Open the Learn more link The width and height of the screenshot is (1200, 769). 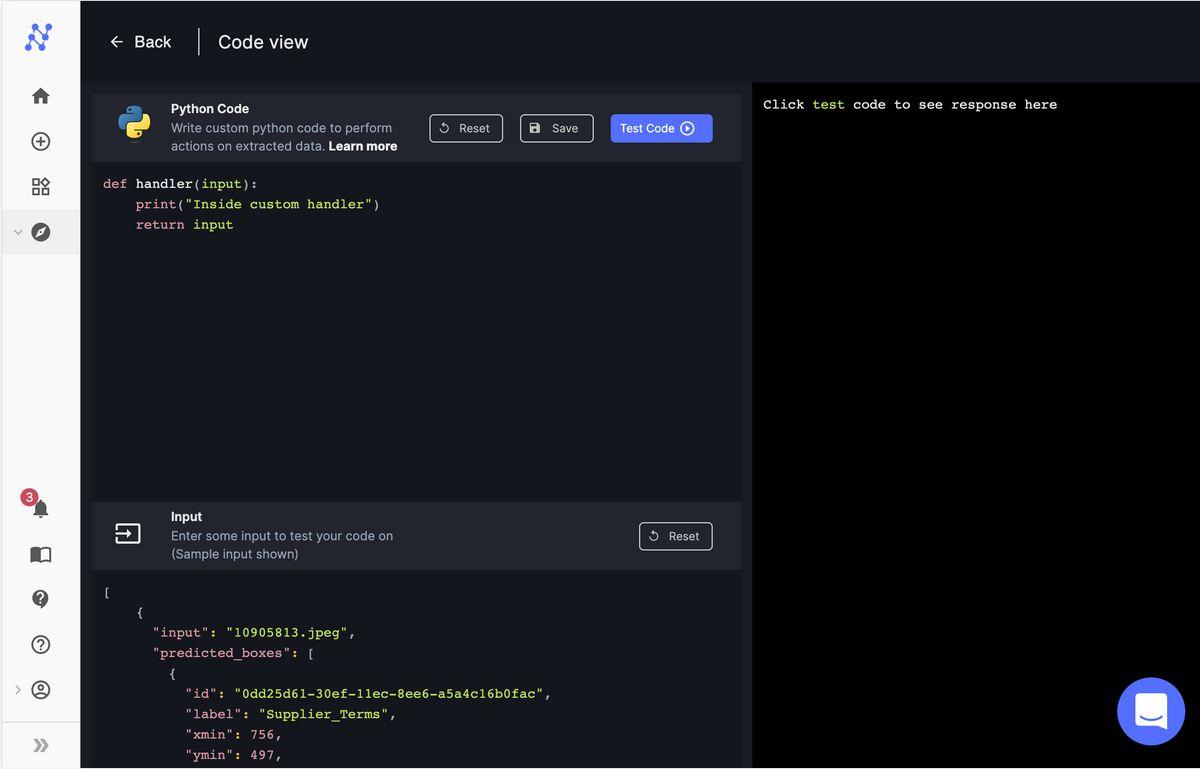pos(363,146)
